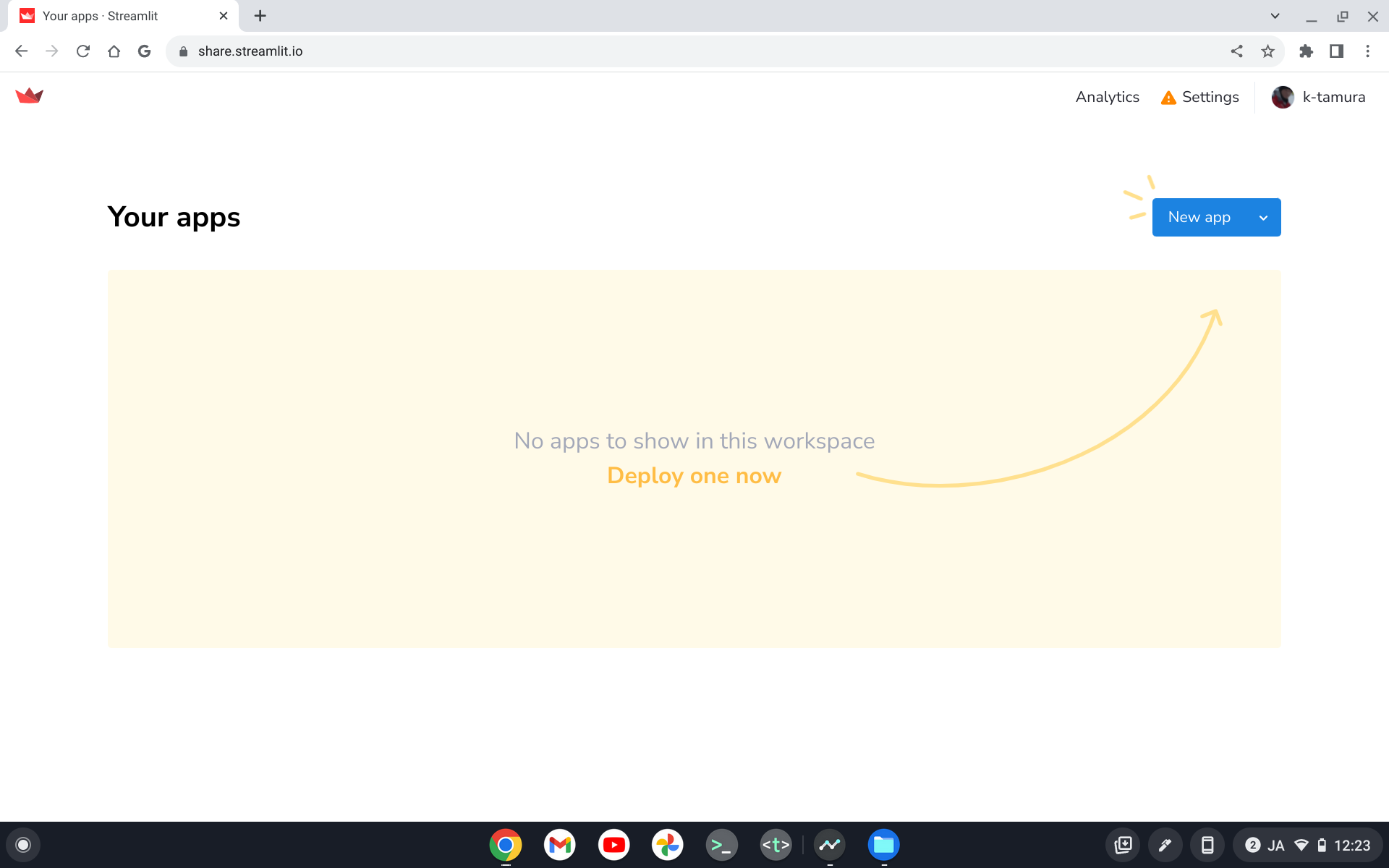Open the tab search dropdown
This screenshot has width=1389, height=868.
(x=1275, y=15)
